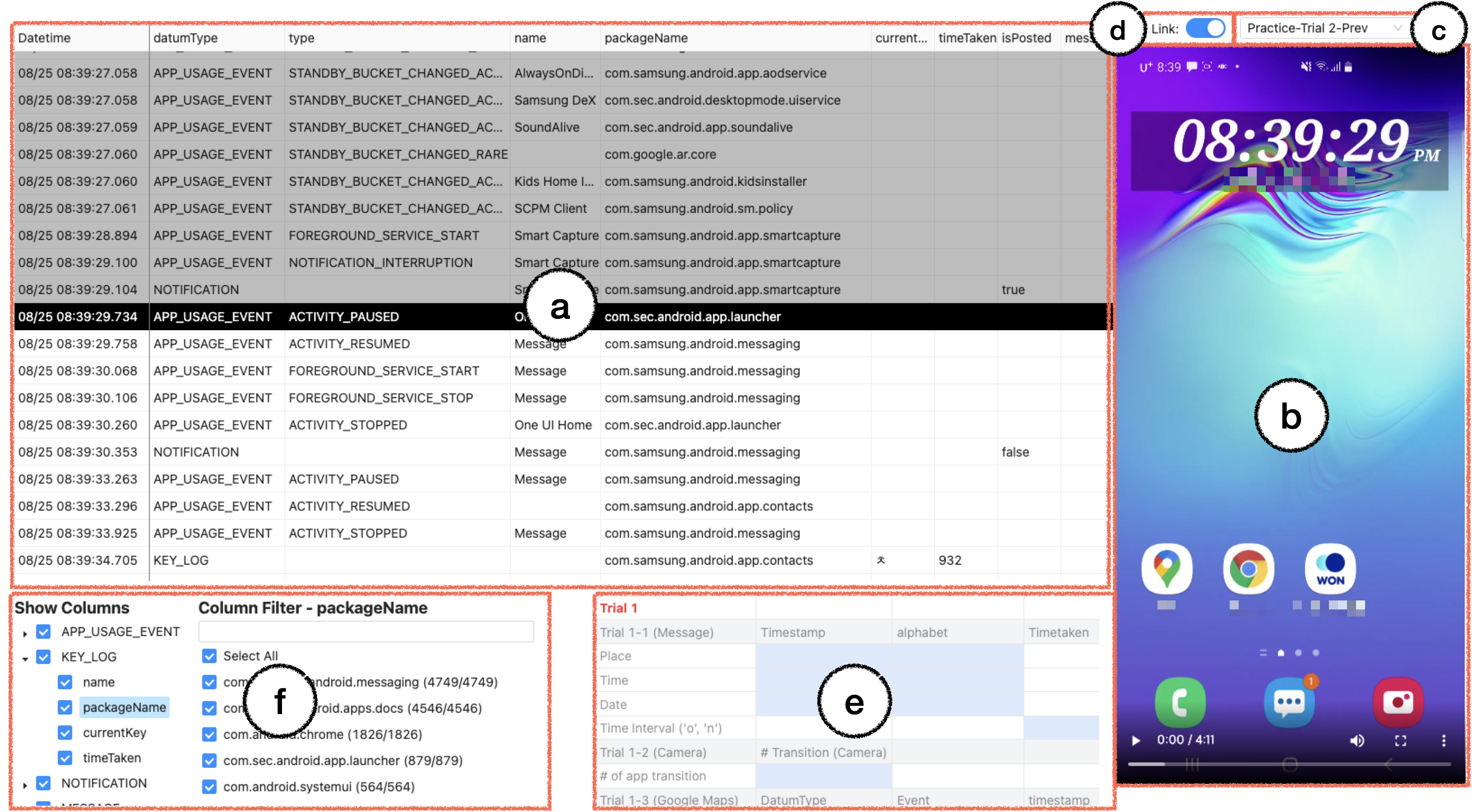Open the Practice-Trial 2-Prev dropdown
This screenshot has height=812, width=1472.
pos(1324,28)
